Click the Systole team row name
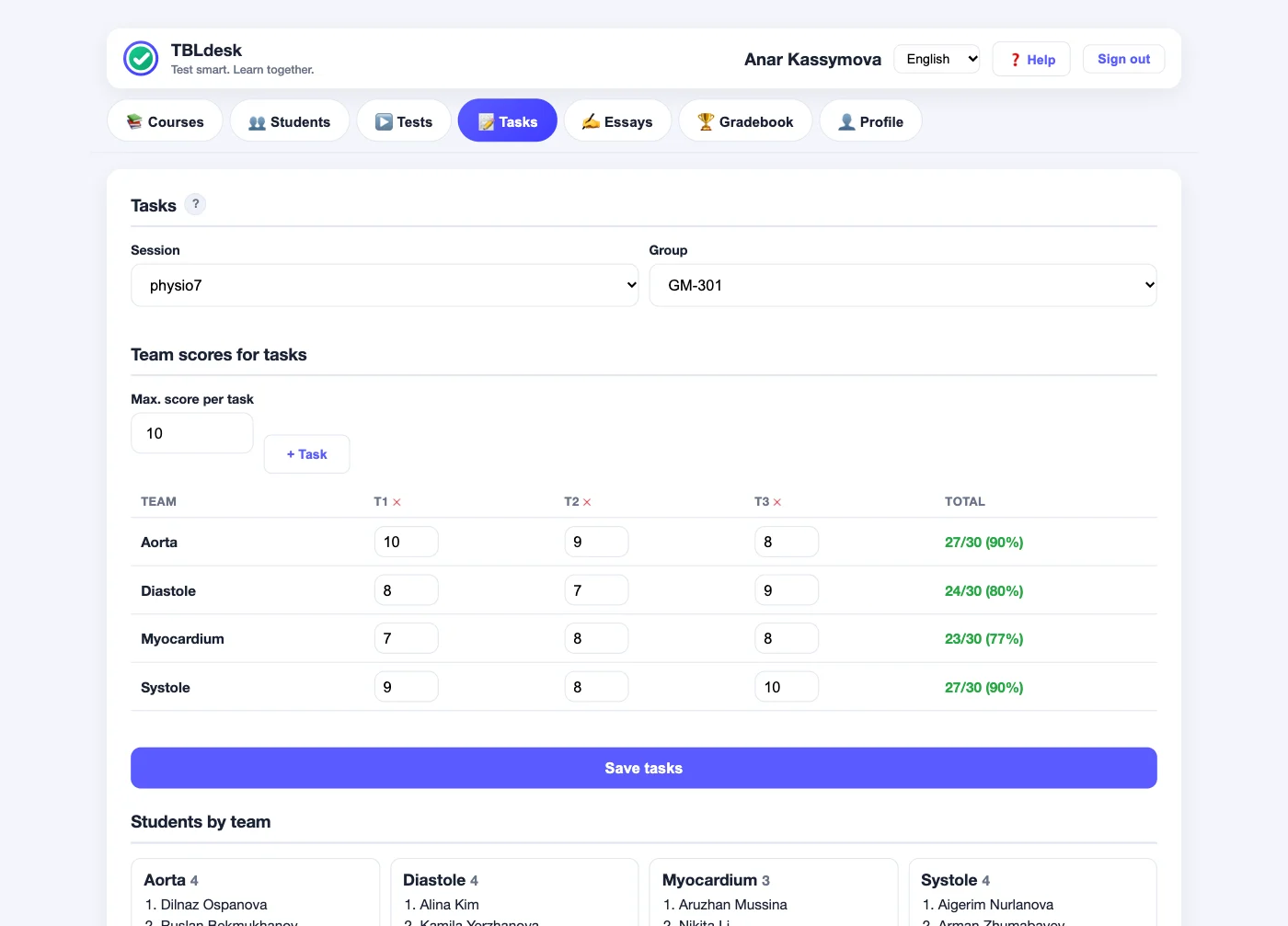 click(166, 687)
